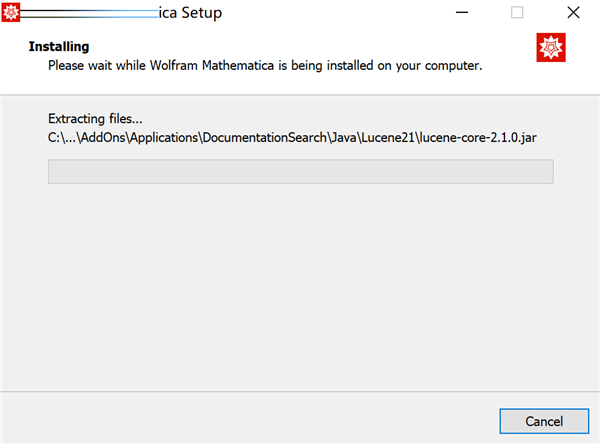This screenshot has height=444, width=600.
Task: Click the horizontal separator line above Cancel
Action: pos(300,391)
